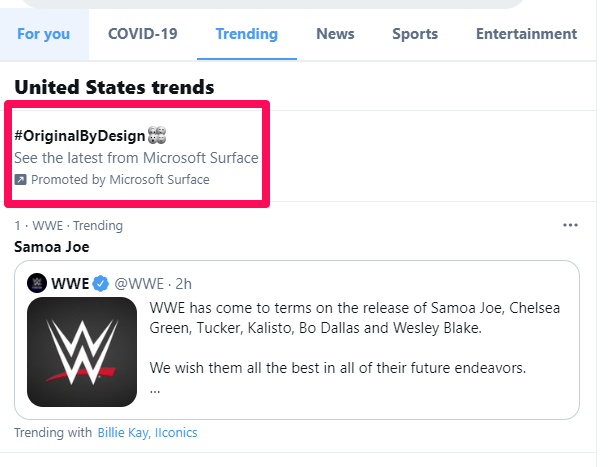
Task: Open the For you tab
Action: point(44,34)
